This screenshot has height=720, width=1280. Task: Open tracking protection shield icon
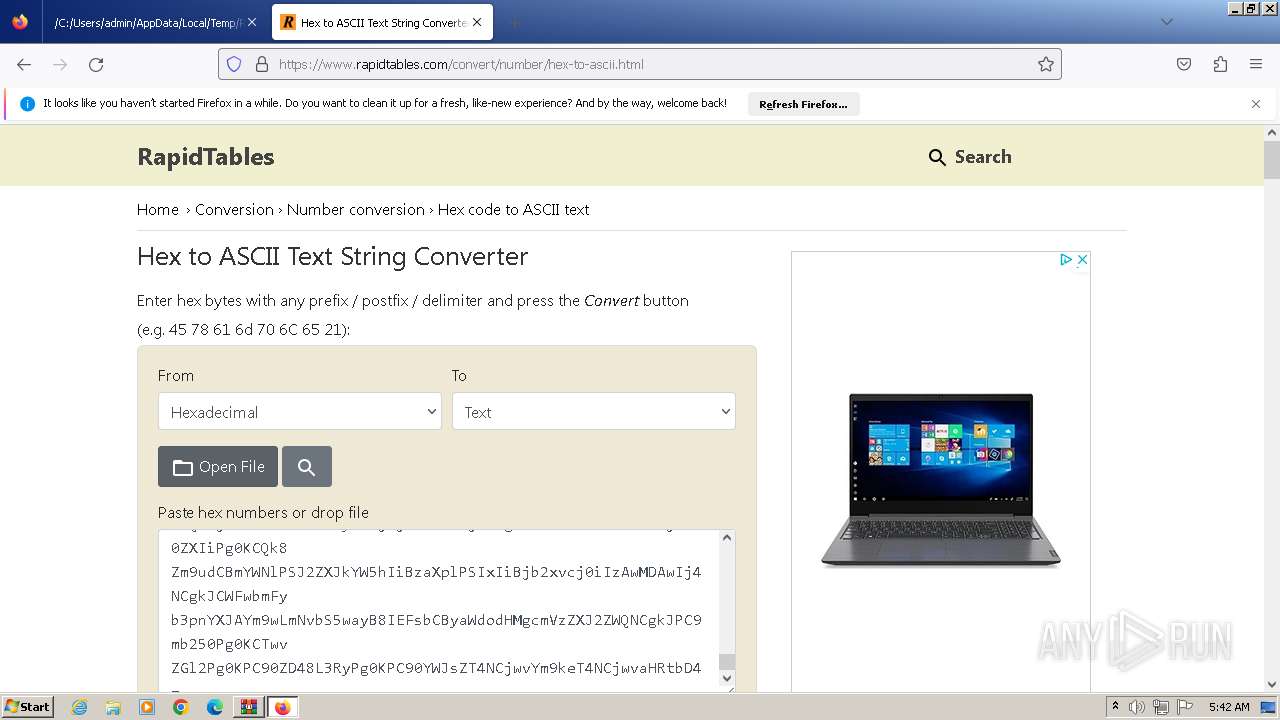(234, 64)
